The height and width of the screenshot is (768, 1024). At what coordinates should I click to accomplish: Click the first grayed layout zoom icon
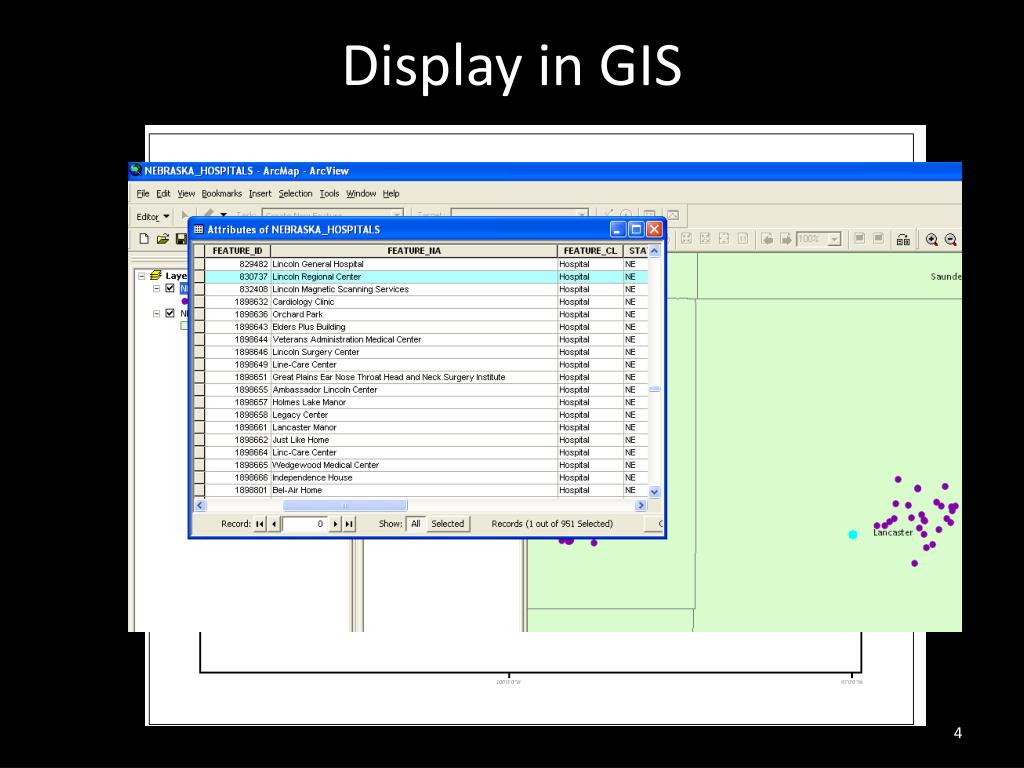click(686, 238)
